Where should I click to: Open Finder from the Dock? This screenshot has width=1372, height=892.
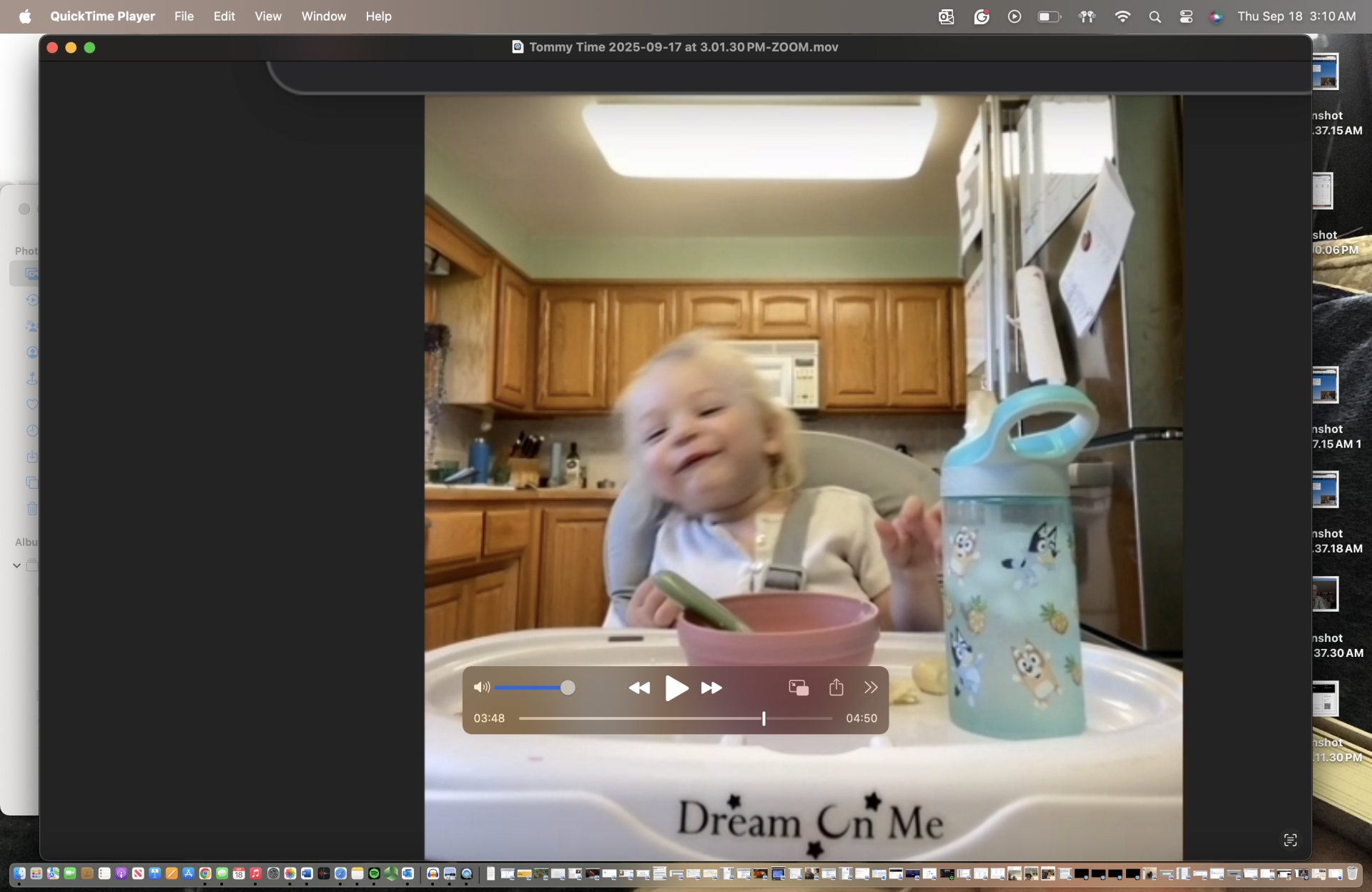point(19,873)
